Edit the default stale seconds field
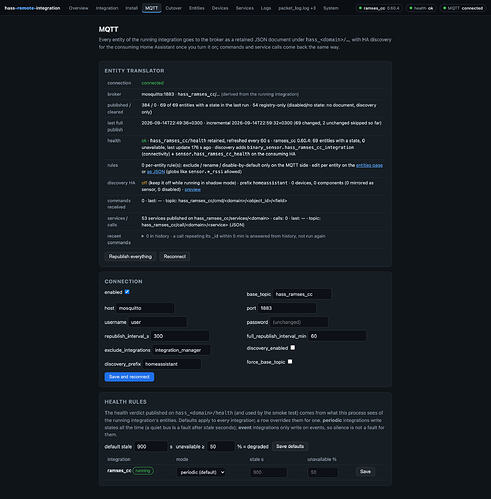Image resolution: width=491 pixels, height=499 pixels. click(151, 447)
